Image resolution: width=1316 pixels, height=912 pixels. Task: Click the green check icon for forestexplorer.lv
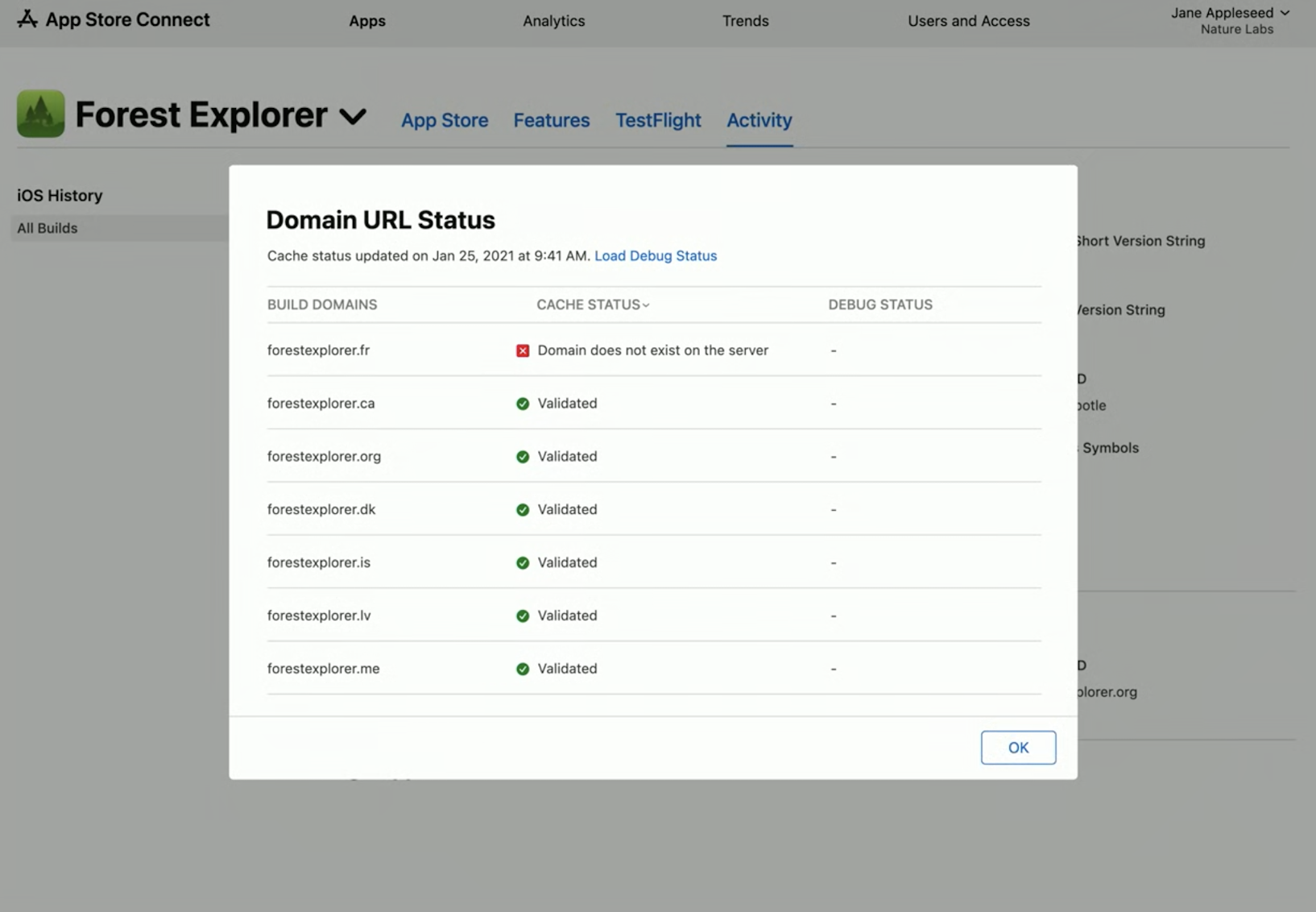tap(523, 616)
